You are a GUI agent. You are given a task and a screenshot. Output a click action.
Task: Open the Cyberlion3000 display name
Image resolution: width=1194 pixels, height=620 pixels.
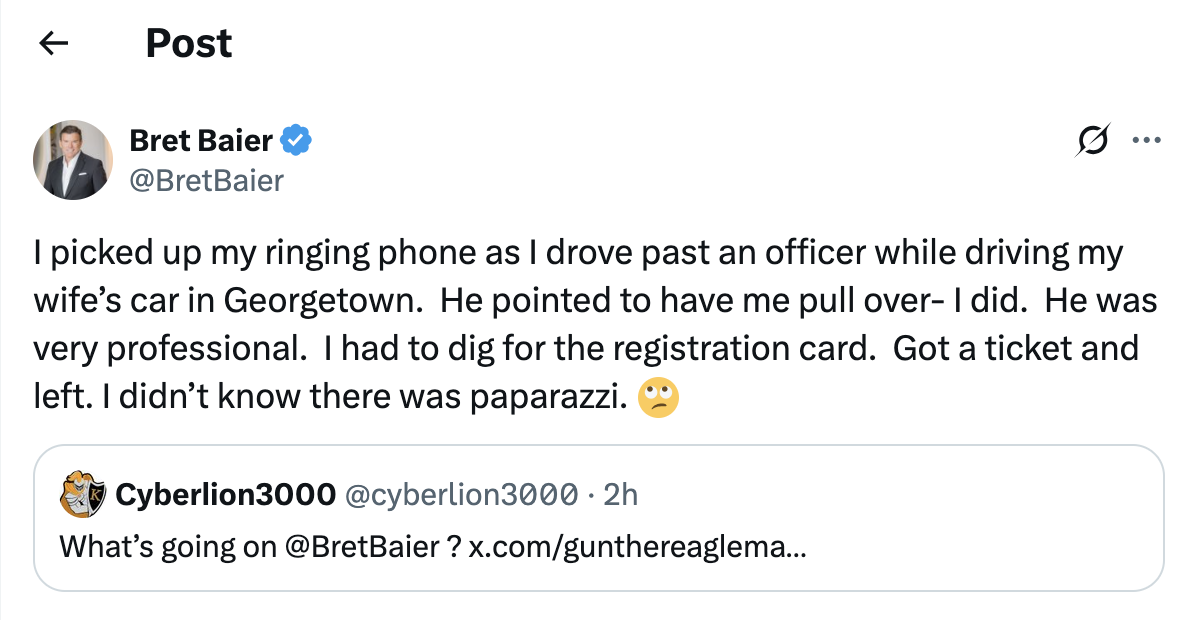click(x=226, y=494)
